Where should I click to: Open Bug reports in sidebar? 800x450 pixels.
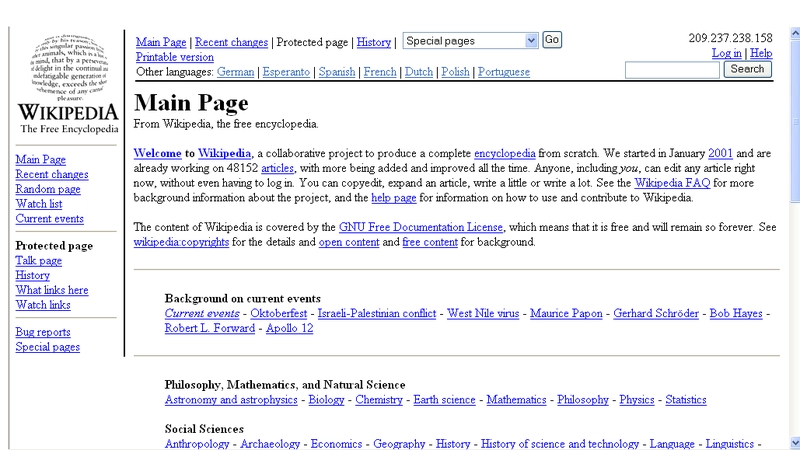tap(43, 332)
